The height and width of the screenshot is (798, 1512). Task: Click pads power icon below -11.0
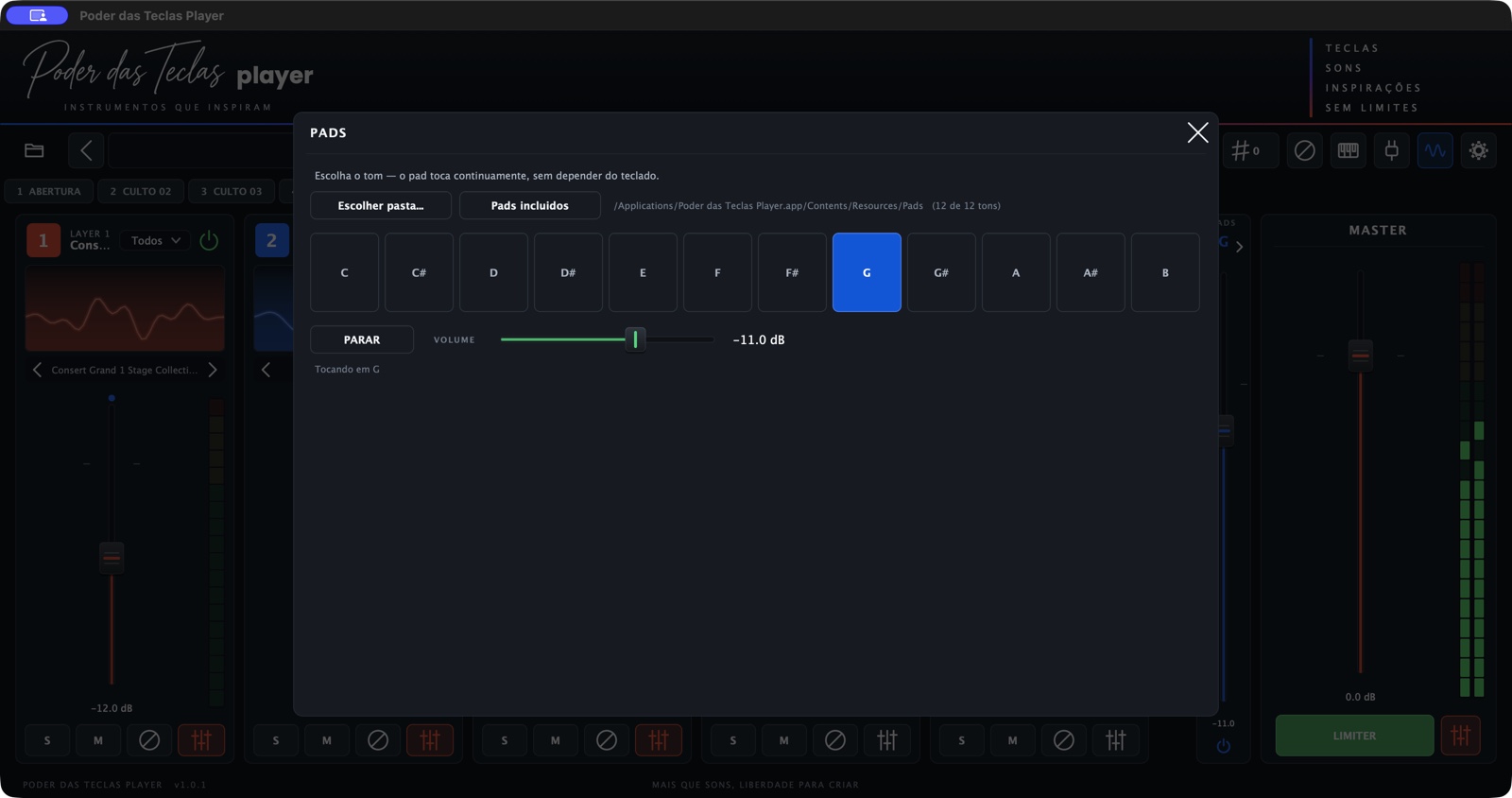pyautogui.click(x=1223, y=746)
